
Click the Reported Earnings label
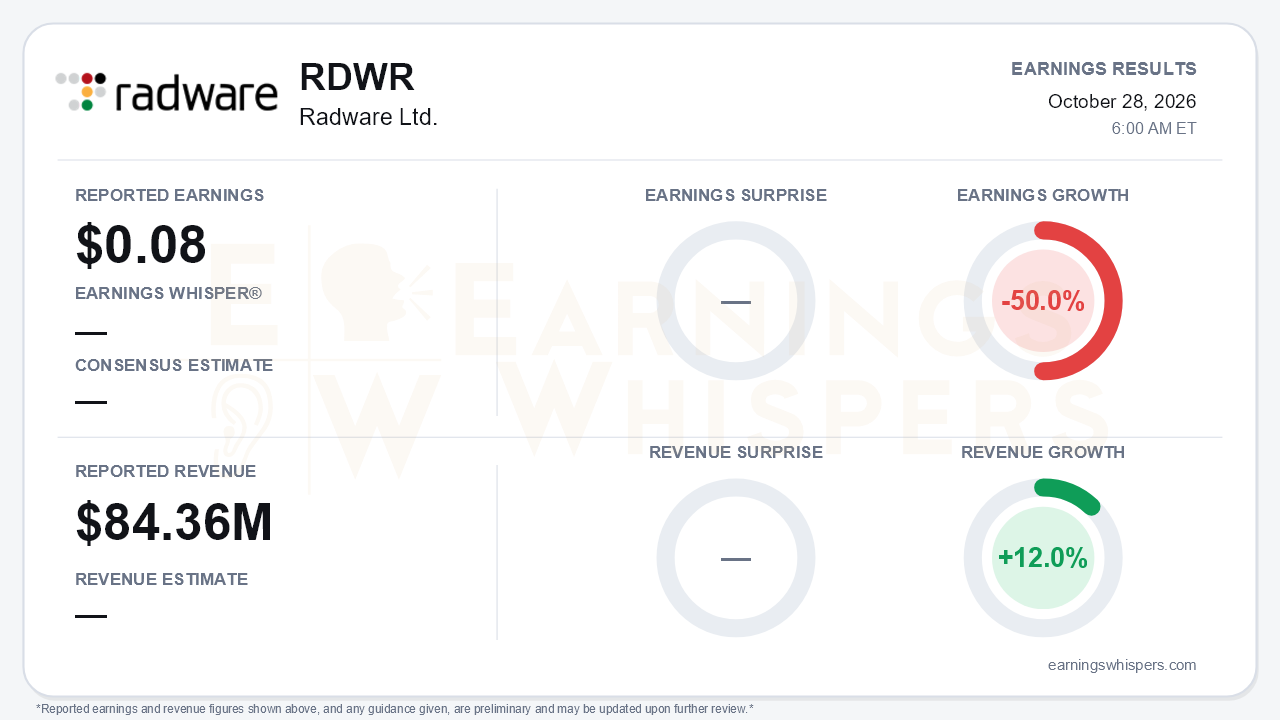point(170,196)
